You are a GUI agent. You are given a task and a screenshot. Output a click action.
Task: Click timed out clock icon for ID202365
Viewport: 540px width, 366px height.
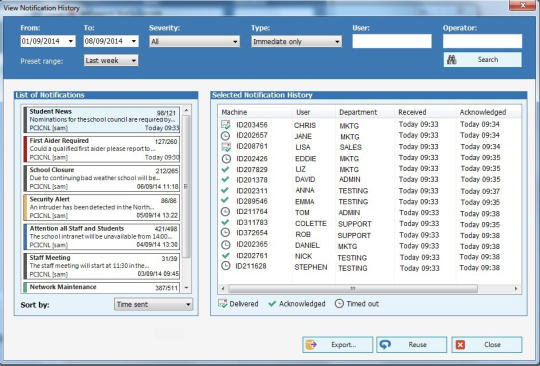(225, 244)
